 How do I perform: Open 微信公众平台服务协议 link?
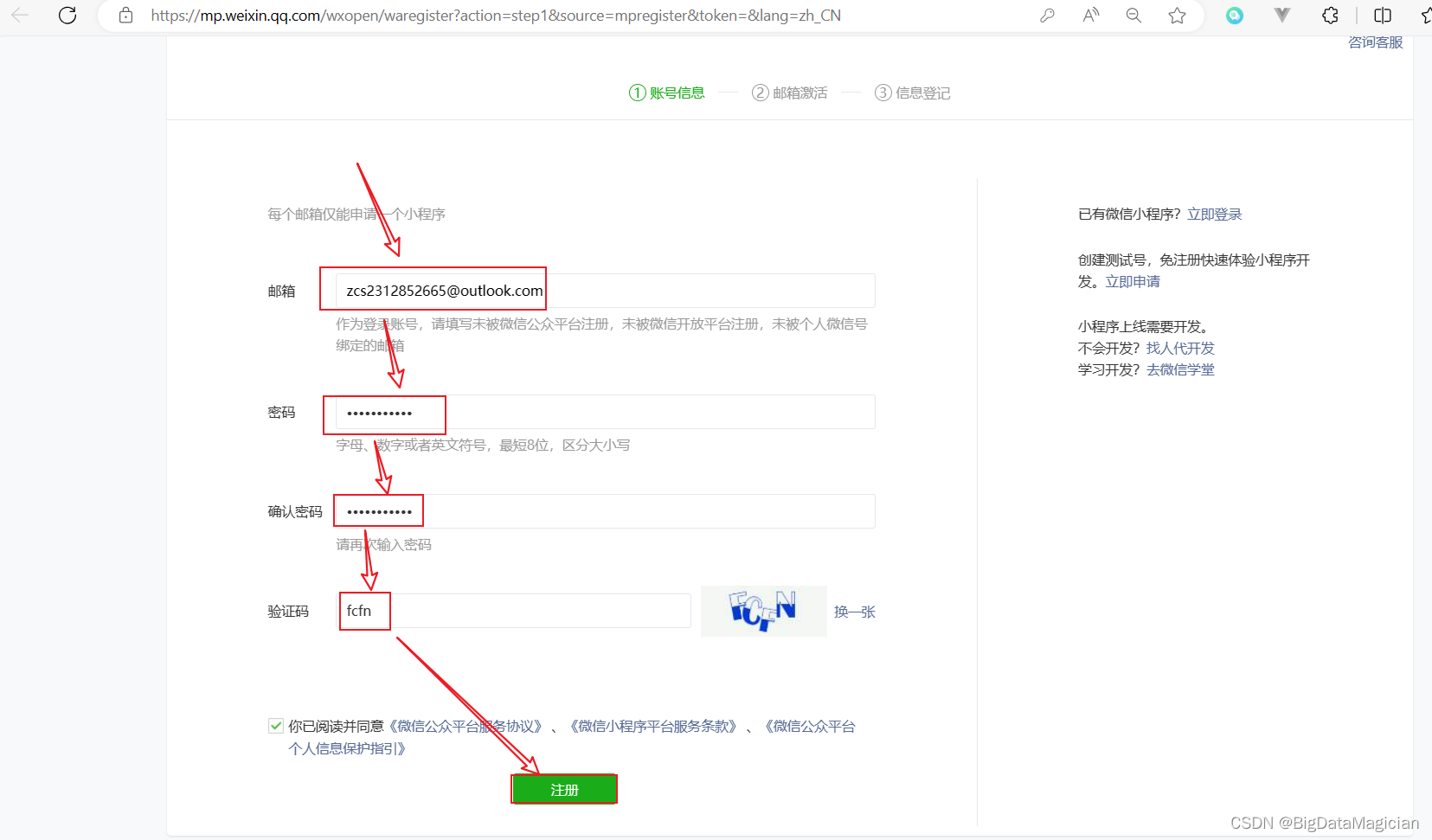466,726
